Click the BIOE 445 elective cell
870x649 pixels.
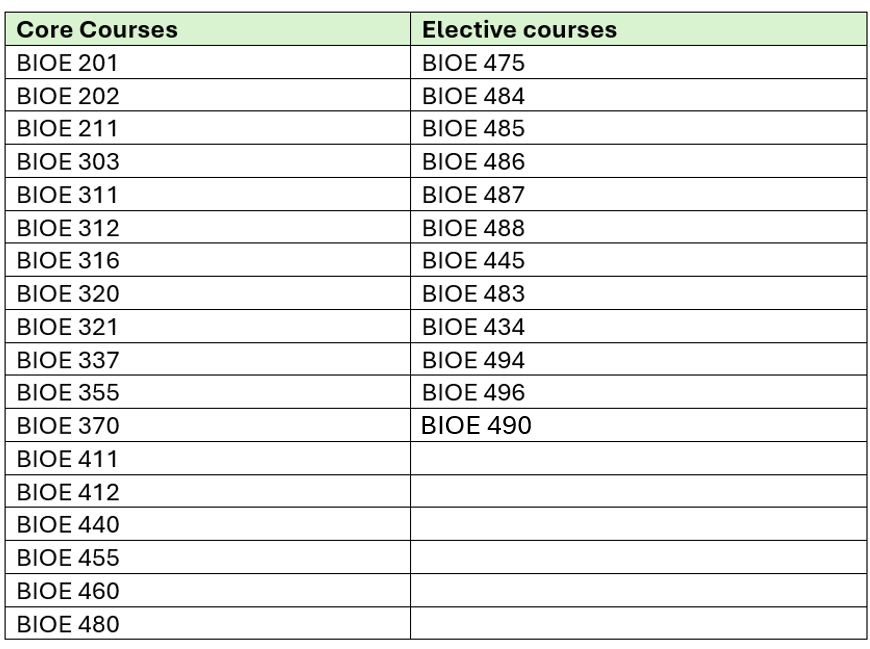click(x=638, y=260)
